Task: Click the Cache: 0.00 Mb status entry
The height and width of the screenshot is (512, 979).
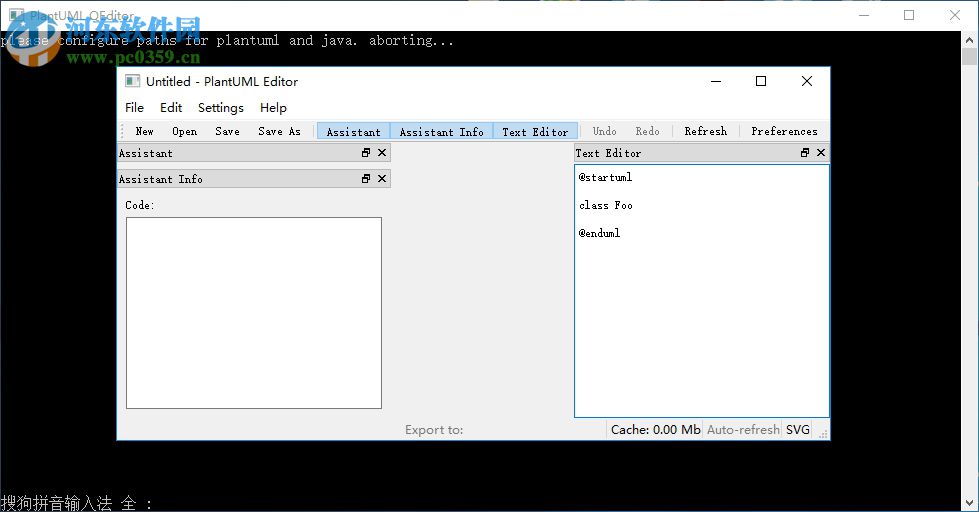Action: (656, 430)
